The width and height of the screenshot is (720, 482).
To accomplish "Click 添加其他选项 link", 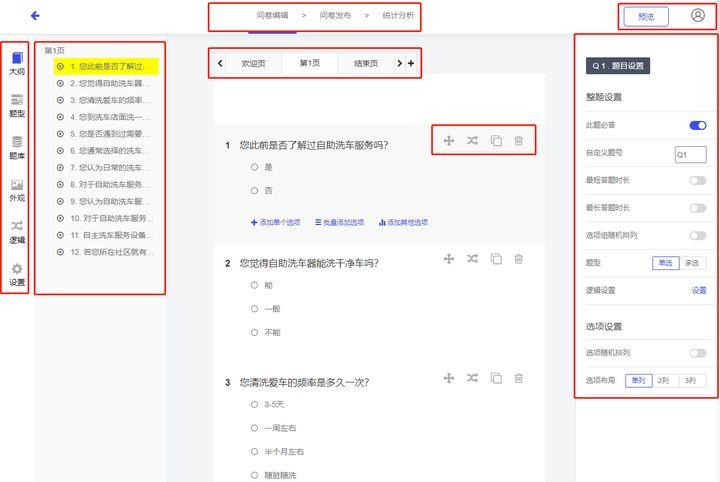I will [403, 222].
